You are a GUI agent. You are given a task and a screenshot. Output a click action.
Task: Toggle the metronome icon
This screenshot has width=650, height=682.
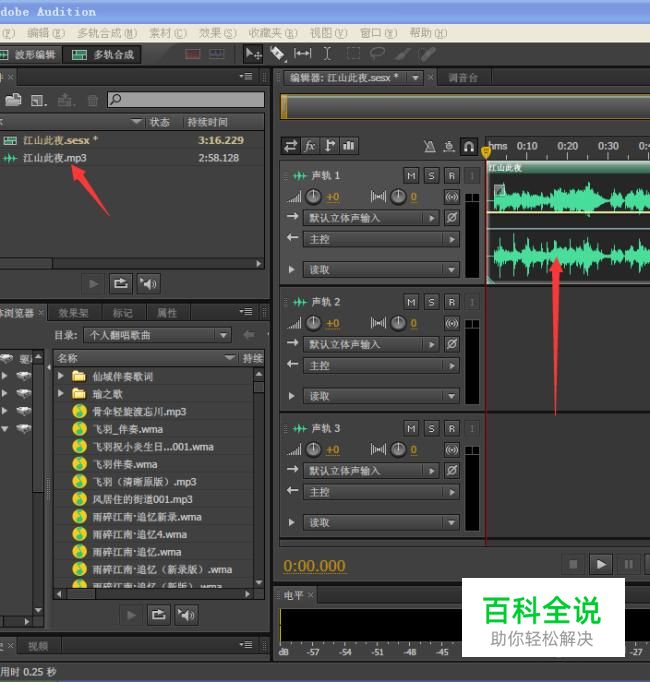pos(430,147)
